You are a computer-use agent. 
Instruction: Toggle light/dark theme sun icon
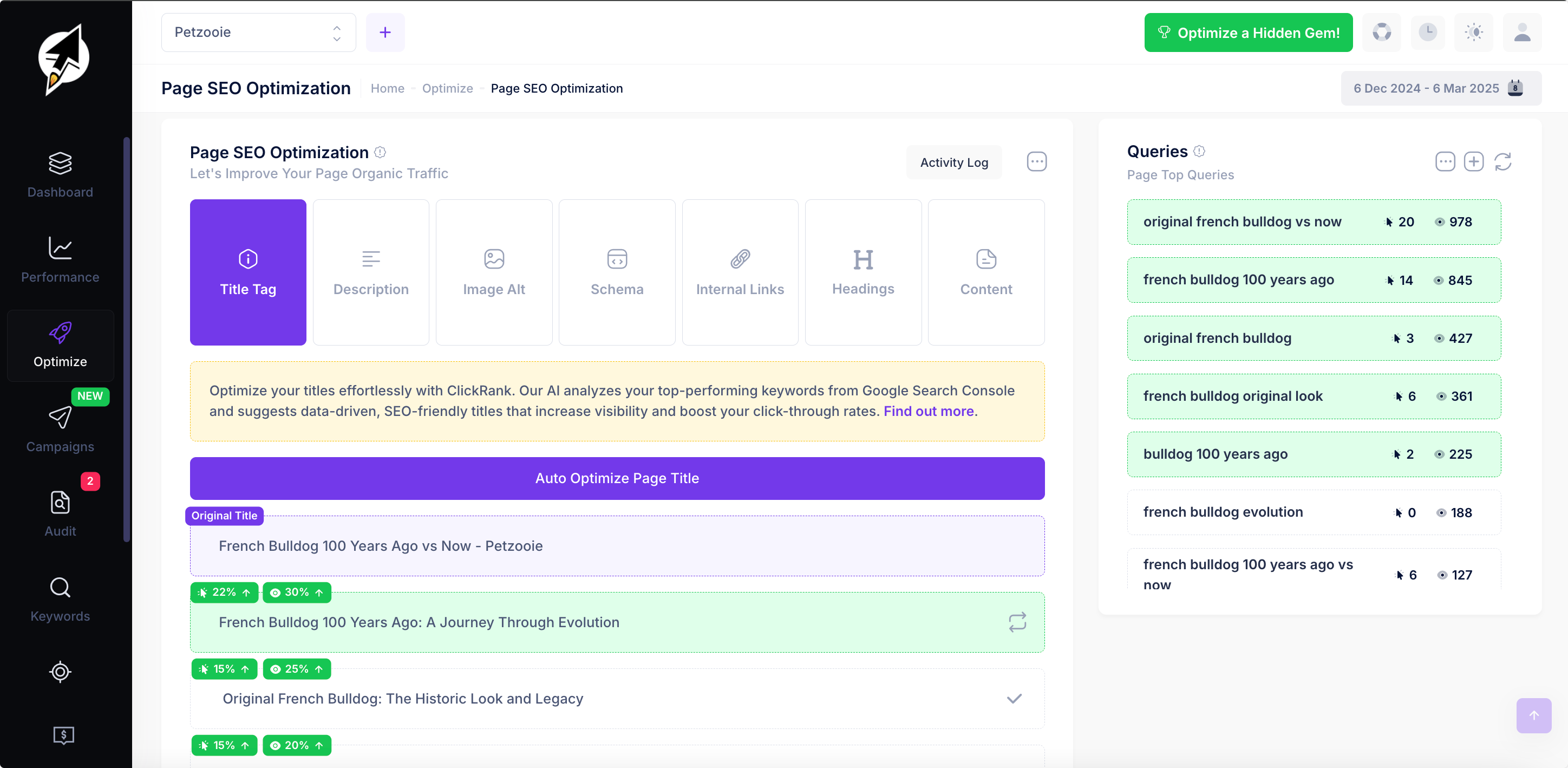pyautogui.click(x=1474, y=32)
